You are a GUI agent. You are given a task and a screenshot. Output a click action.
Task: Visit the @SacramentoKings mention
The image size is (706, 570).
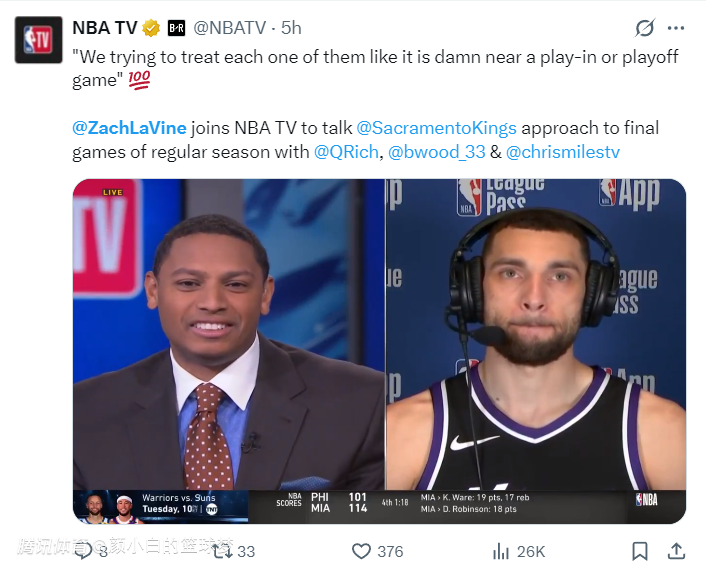click(x=437, y=129)
